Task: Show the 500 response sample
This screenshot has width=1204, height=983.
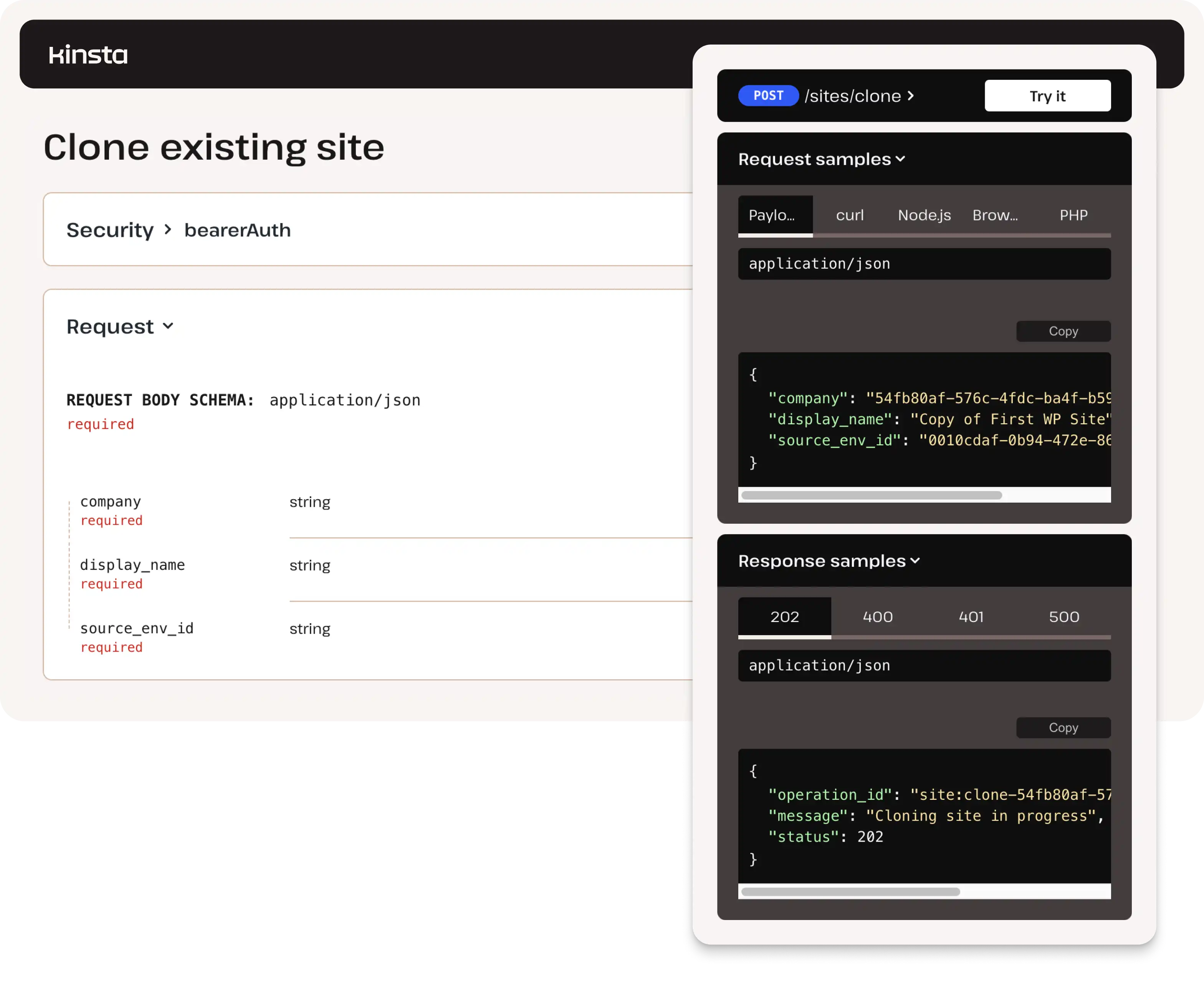Action: pos(1063,617)
